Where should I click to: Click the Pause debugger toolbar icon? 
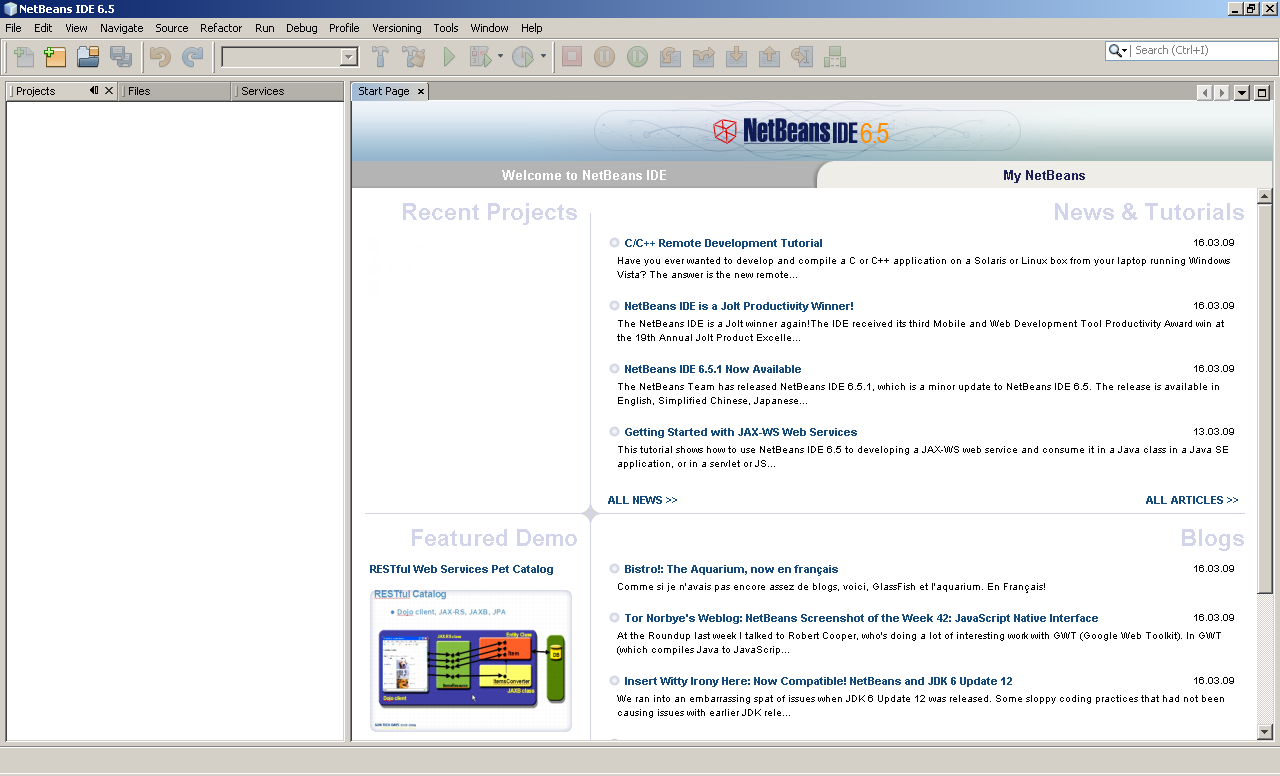click(604, 57)
